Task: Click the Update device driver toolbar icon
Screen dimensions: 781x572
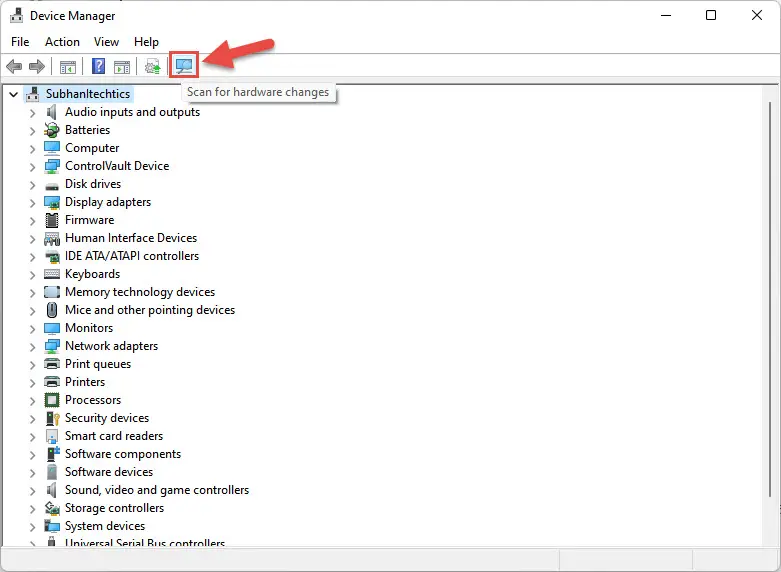Action: [152, 66]
